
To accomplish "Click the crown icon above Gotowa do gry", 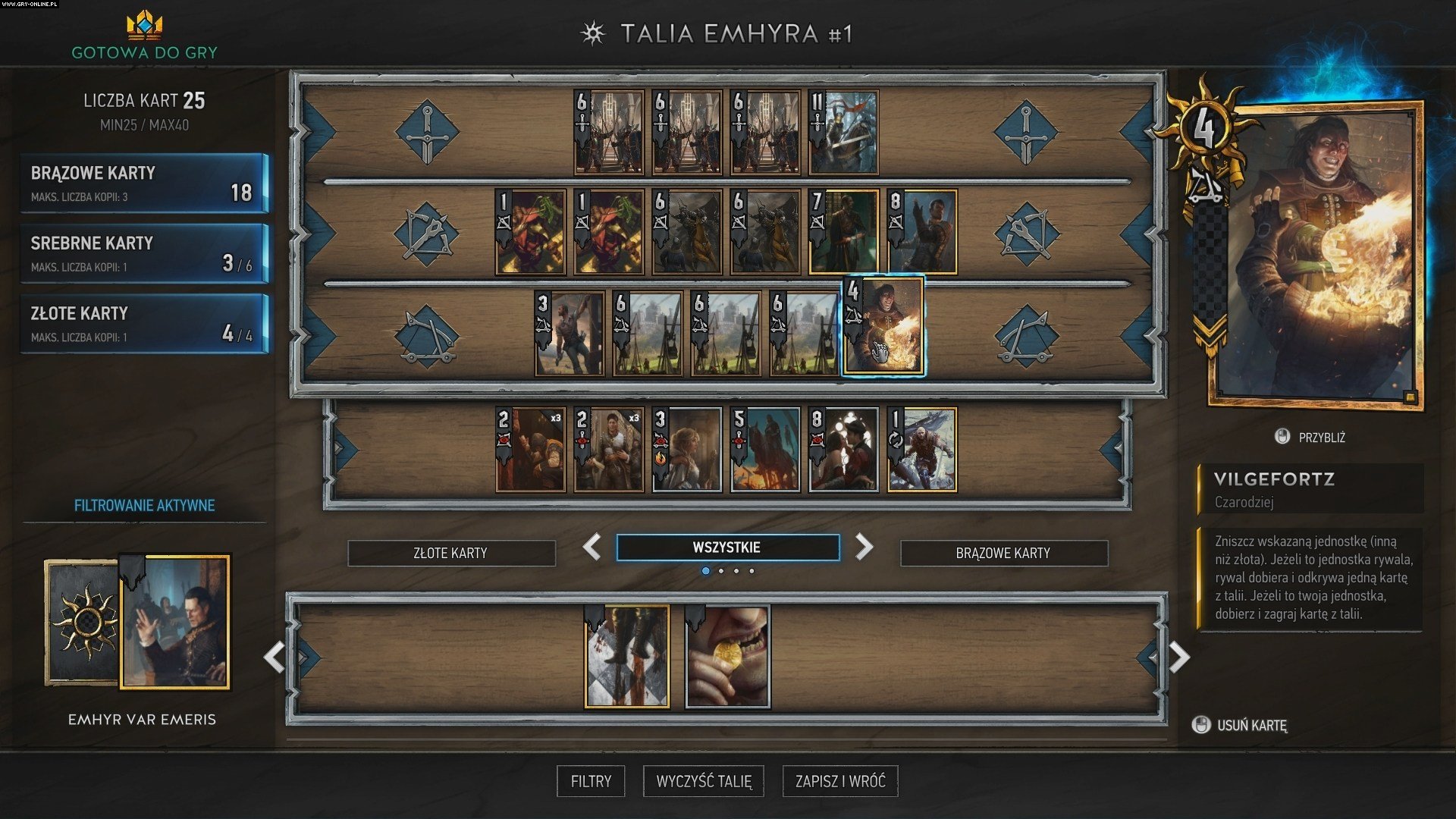I will click(144, 24).
